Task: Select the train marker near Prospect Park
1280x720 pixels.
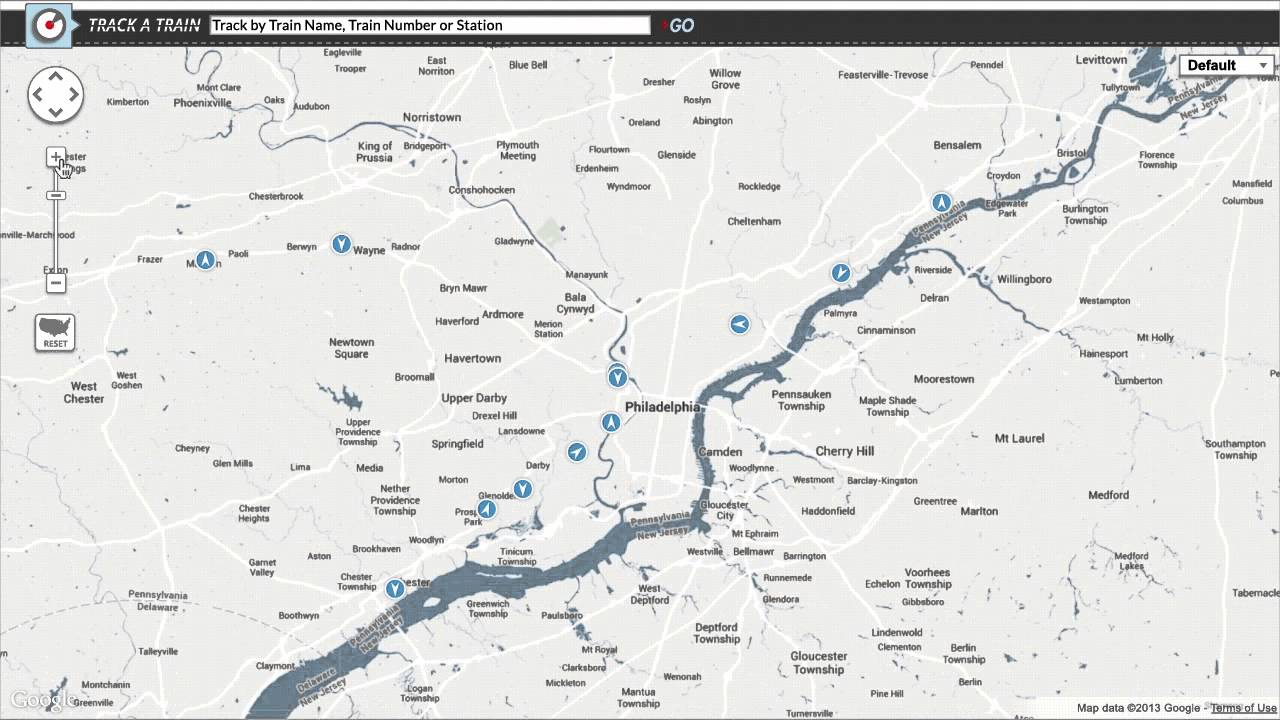Action: tap(486, 509)
